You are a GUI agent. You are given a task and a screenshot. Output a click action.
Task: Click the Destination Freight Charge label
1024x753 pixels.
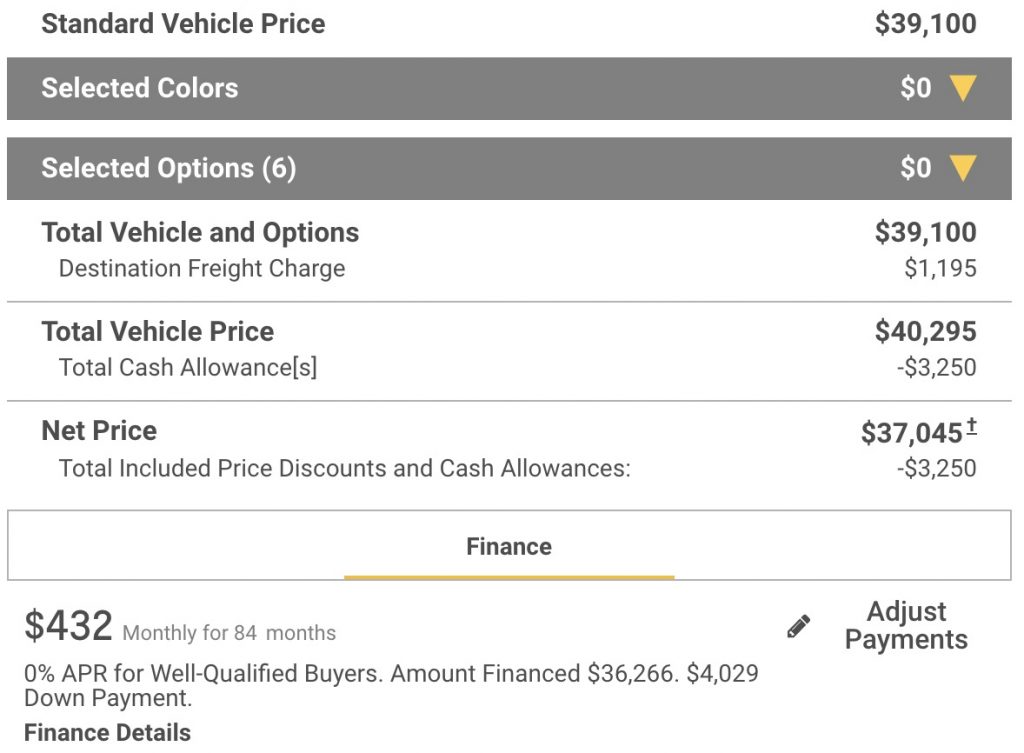pos(202,268)
